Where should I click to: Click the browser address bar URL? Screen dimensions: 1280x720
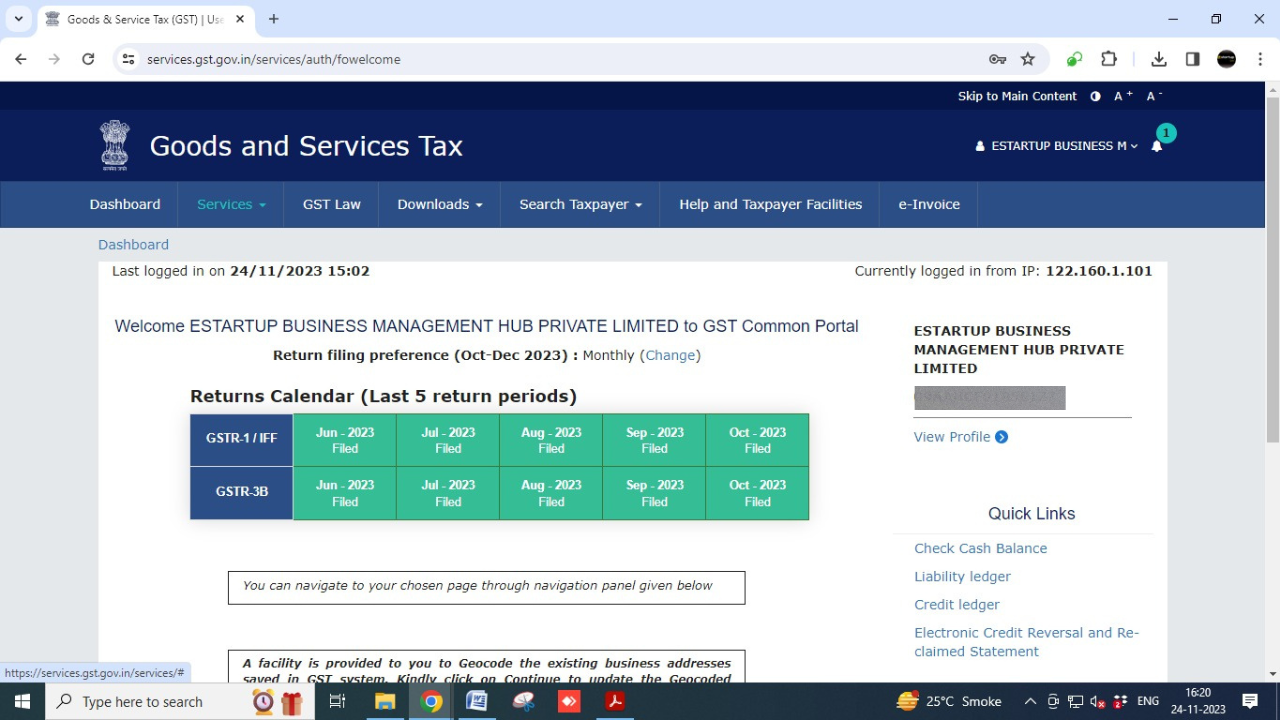pos(274,59)
